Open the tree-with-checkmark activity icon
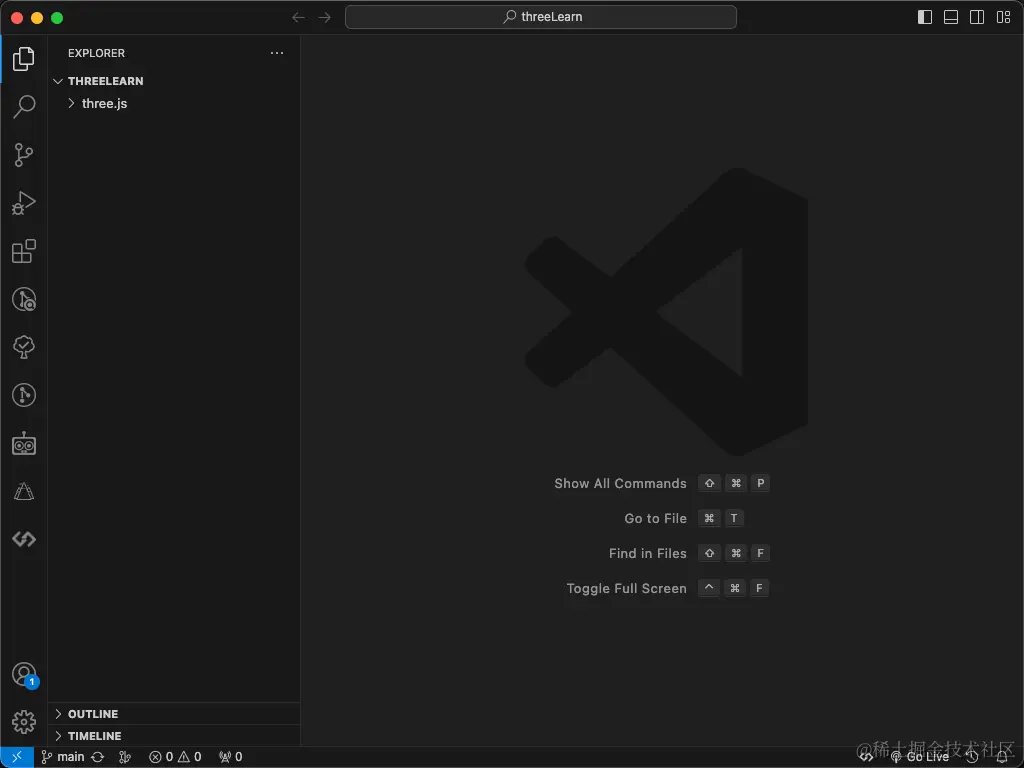 click(x=24, y=347)
